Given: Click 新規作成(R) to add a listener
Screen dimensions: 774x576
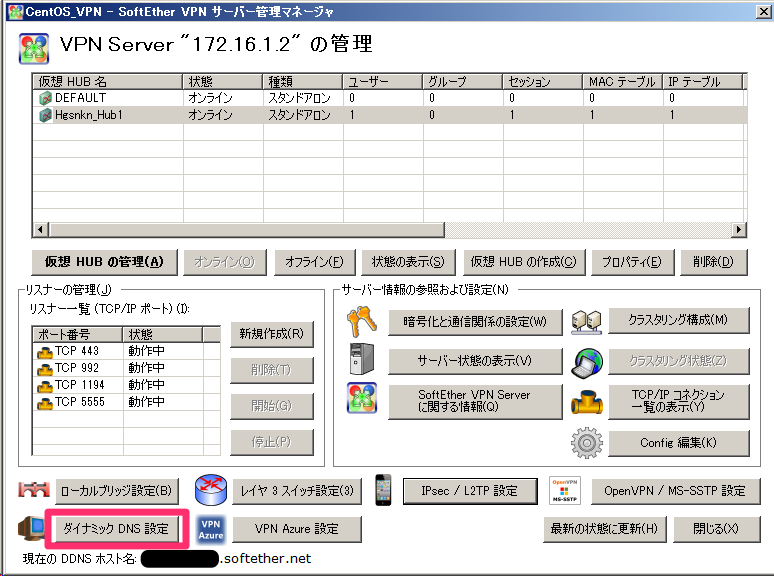Looking at the screenshot, I should (271, 334).
